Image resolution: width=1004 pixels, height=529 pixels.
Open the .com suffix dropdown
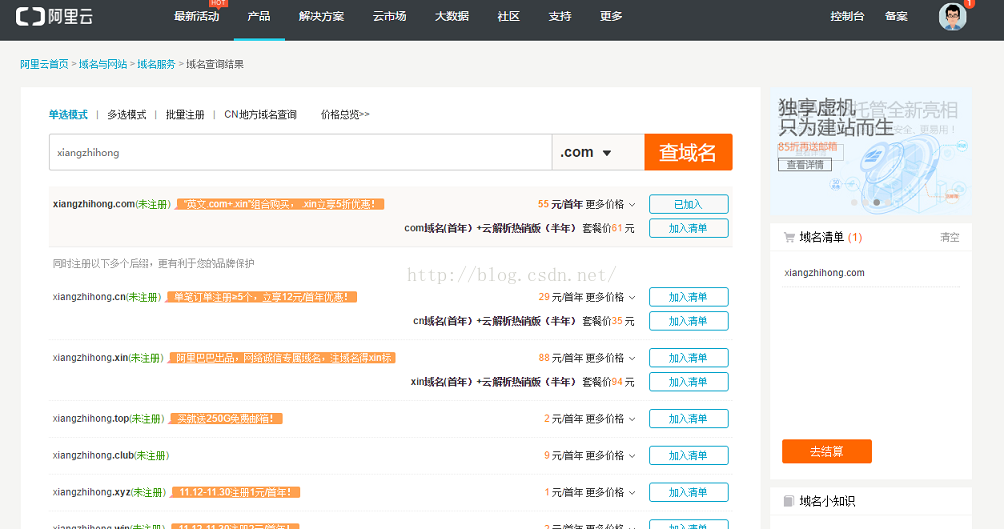point(598,152)
